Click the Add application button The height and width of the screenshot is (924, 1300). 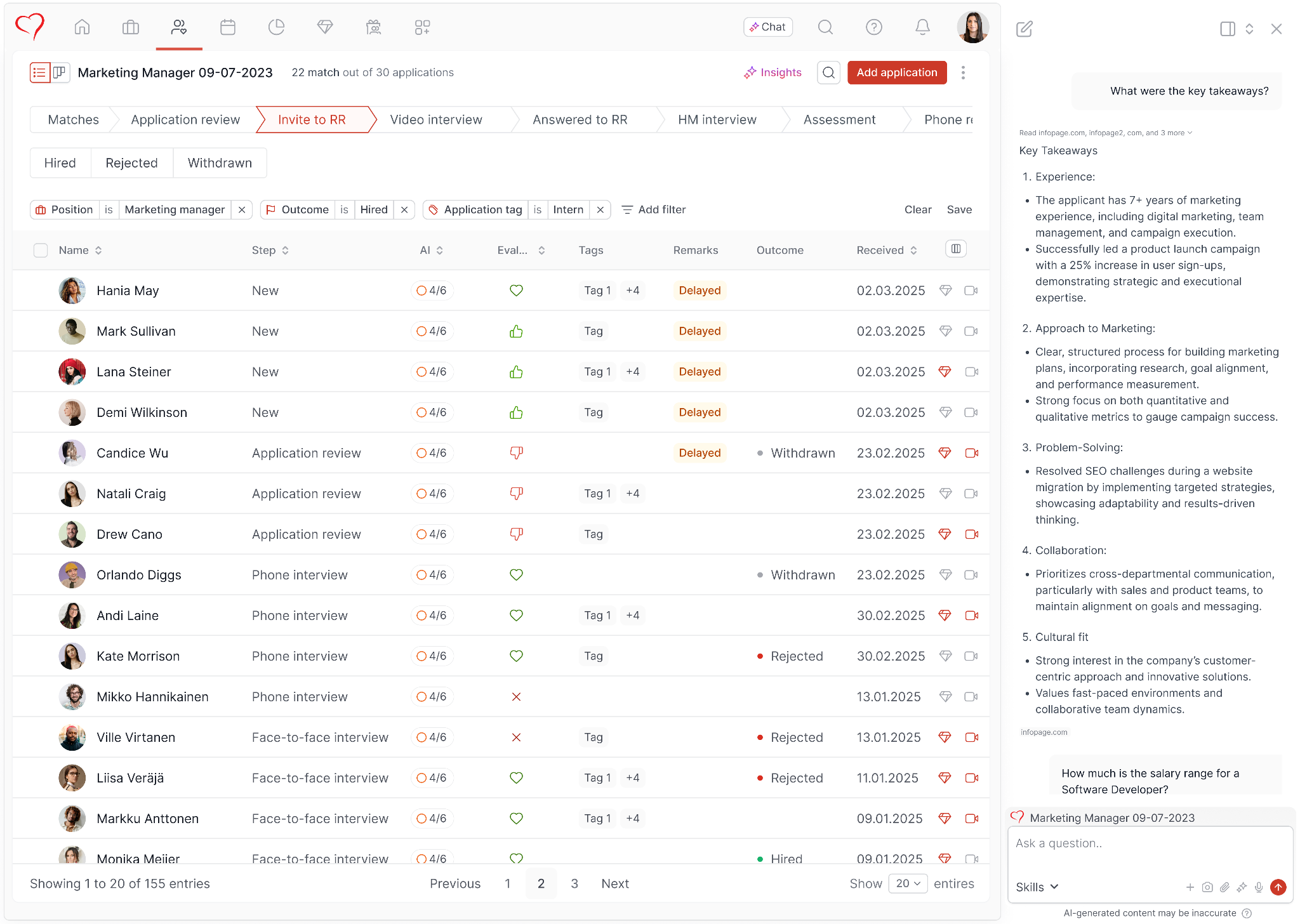tap(896, 72)
